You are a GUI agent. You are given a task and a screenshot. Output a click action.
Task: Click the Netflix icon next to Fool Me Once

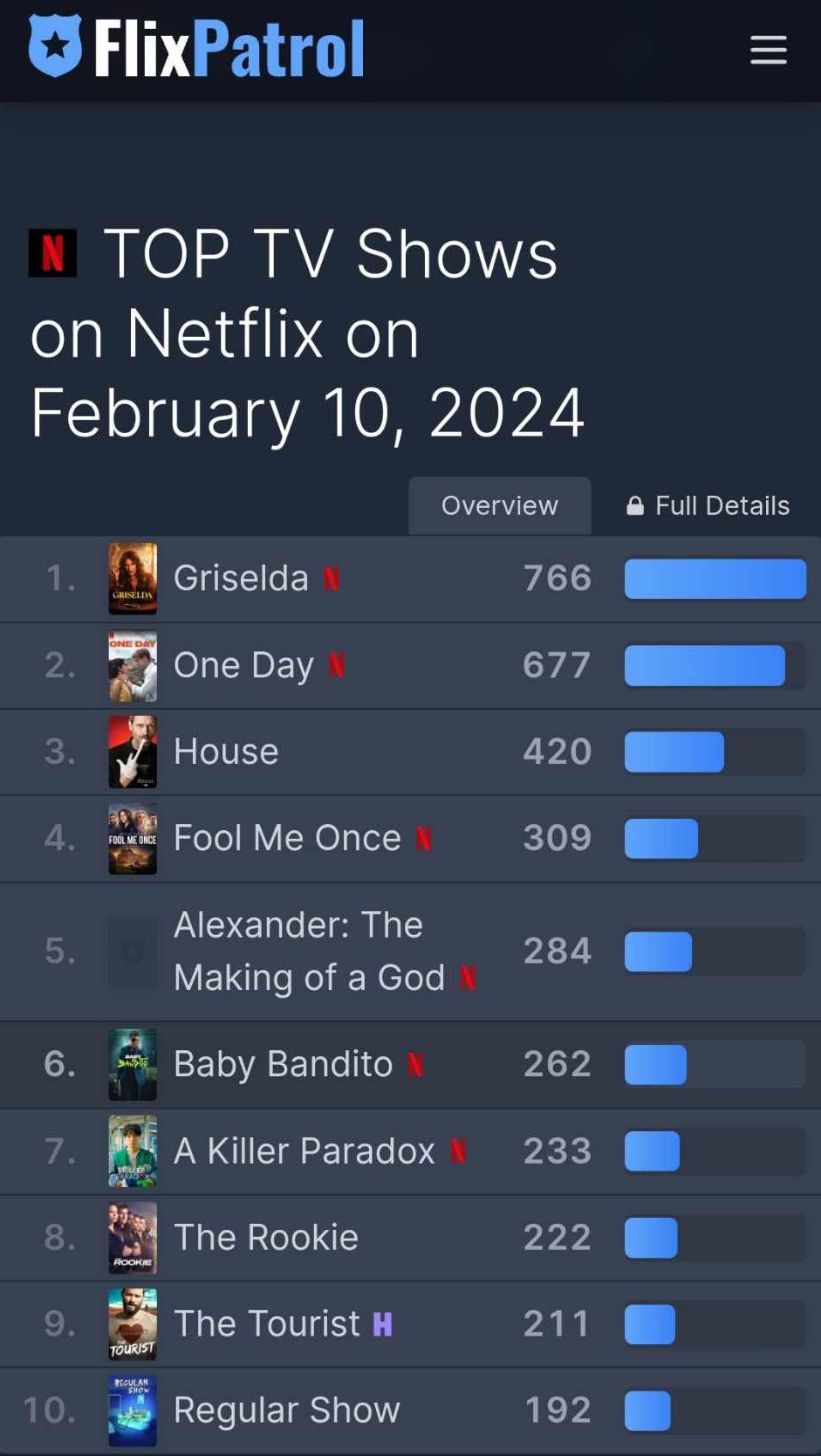[x=424, y=838]
